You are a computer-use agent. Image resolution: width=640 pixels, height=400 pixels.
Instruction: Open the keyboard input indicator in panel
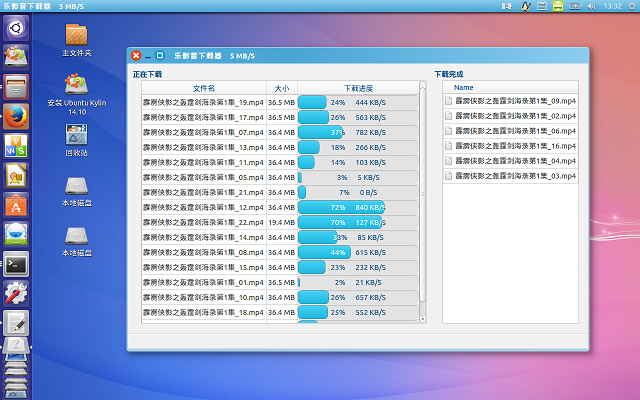pos(542,6)
